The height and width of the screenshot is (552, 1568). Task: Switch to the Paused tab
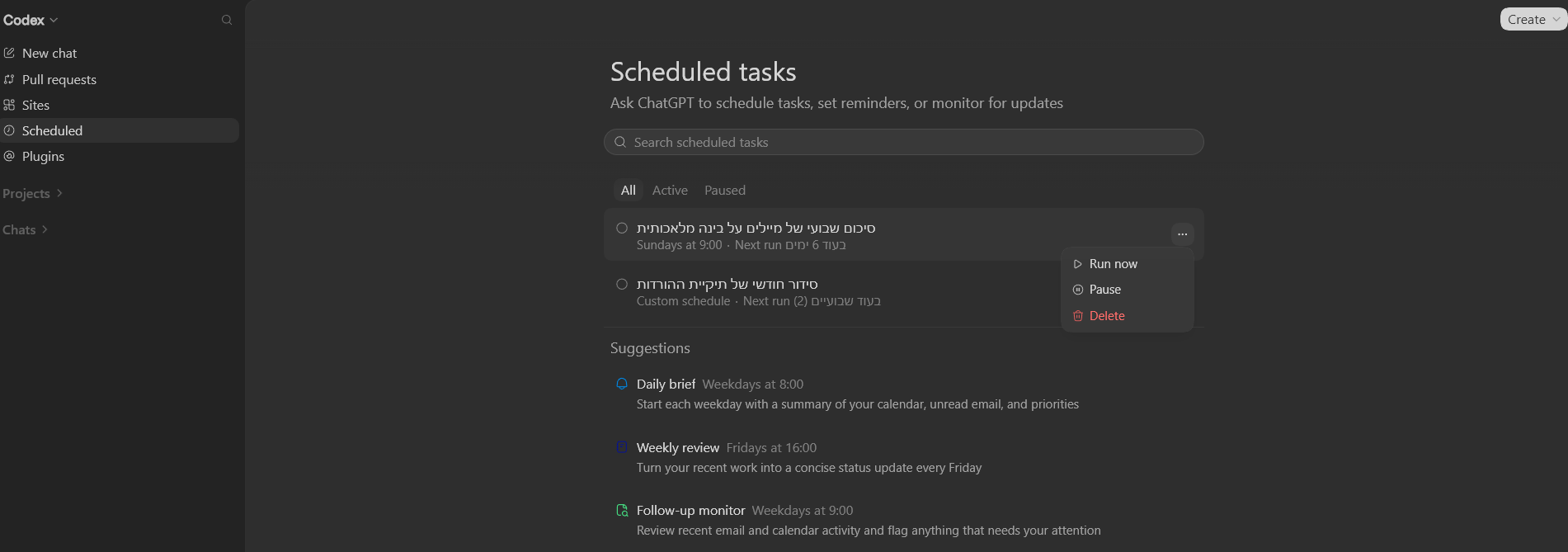pos(725,191)
